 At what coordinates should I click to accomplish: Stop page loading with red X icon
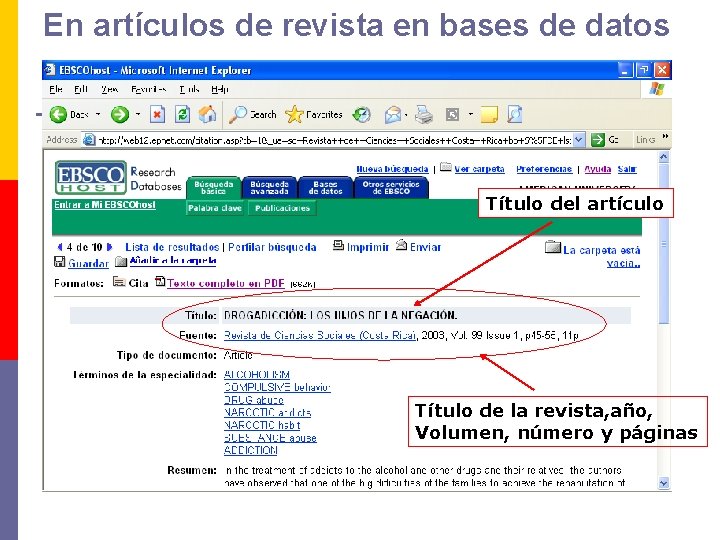pyautogui.click(x=158, y=114)
